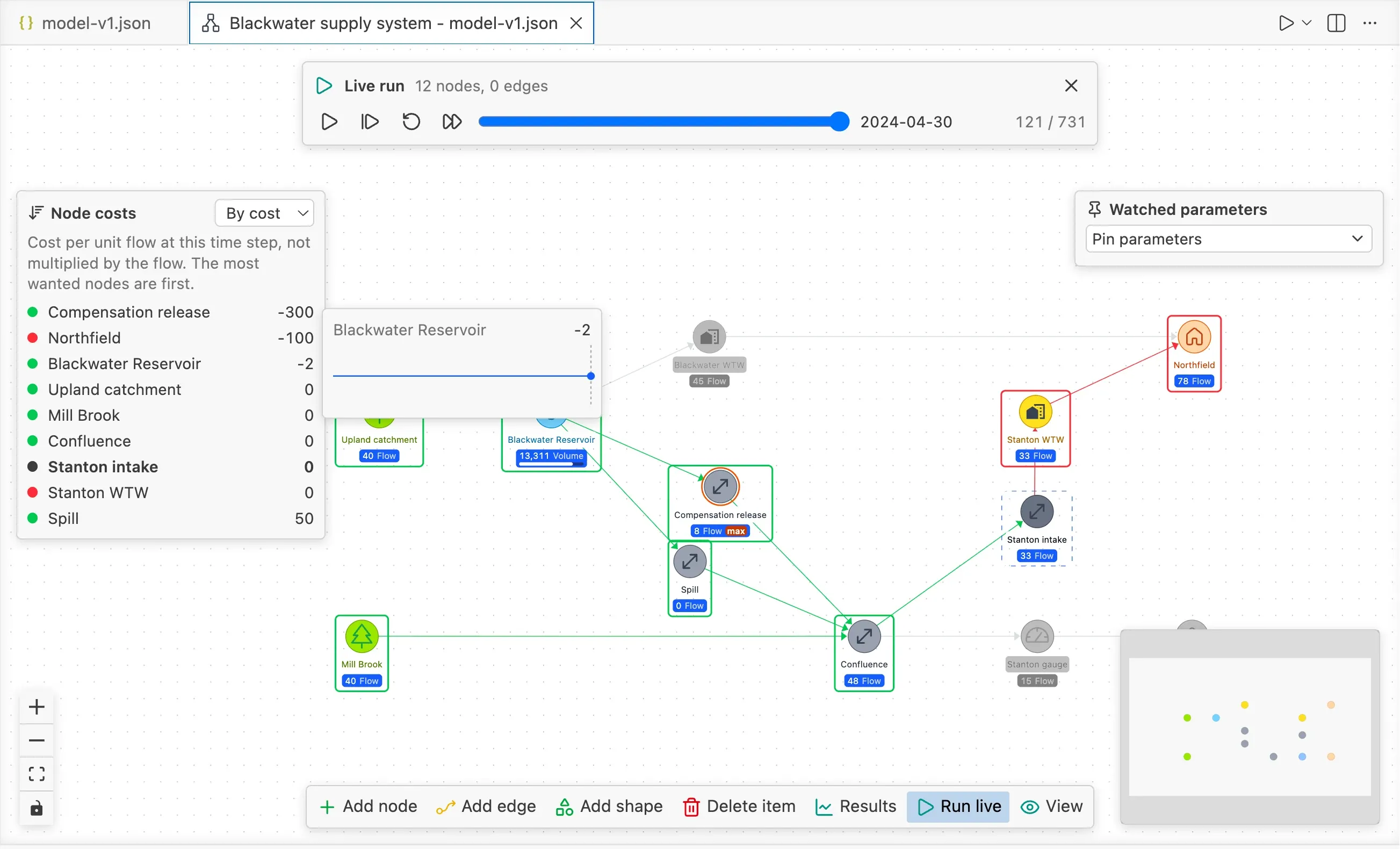Select Compensation release row in Node costs
Image resolution: width=1400 pixels, height=849 pixels.
(x=170, y=313)
